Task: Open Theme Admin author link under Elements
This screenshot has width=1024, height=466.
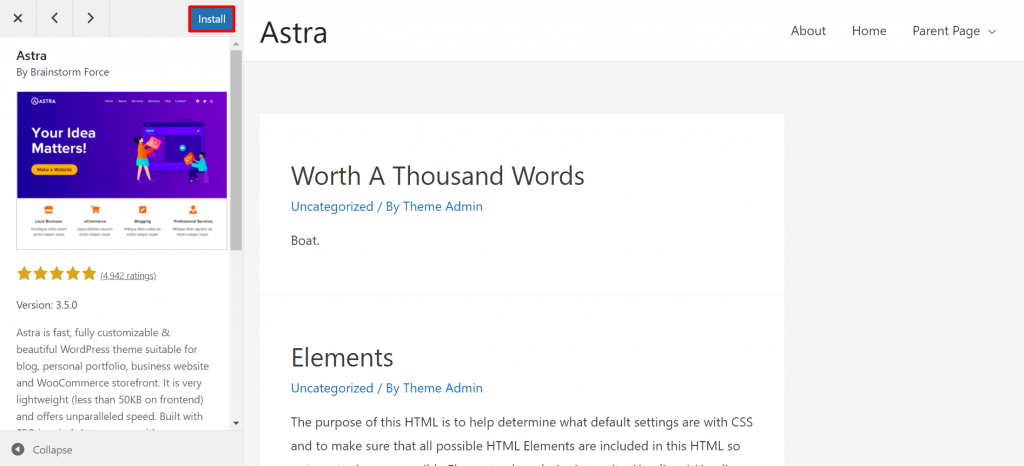Action: pos(443,388)
